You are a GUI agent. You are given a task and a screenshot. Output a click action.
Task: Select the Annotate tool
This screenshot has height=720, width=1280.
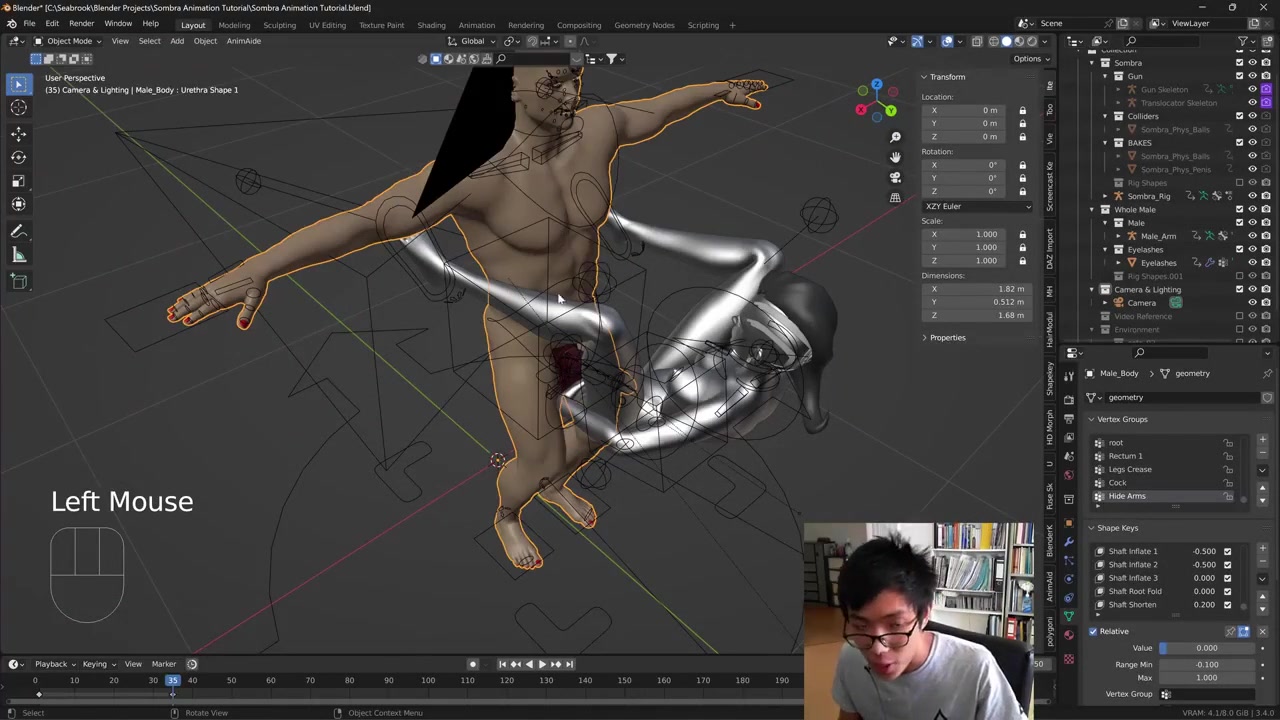(x=18, y=231)
